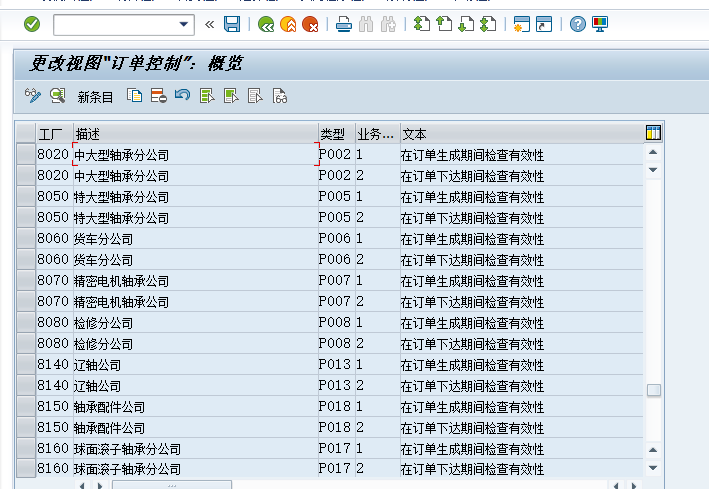Click 在订单生成期间检查有效性 in the 8020 row
Viewport: 709px width, 489px height.
tap(472, 155)
